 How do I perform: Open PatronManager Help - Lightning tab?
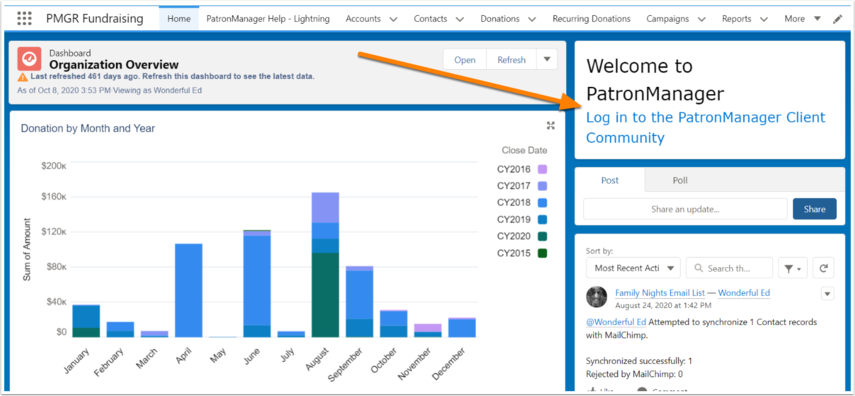(x=268, y=19)
